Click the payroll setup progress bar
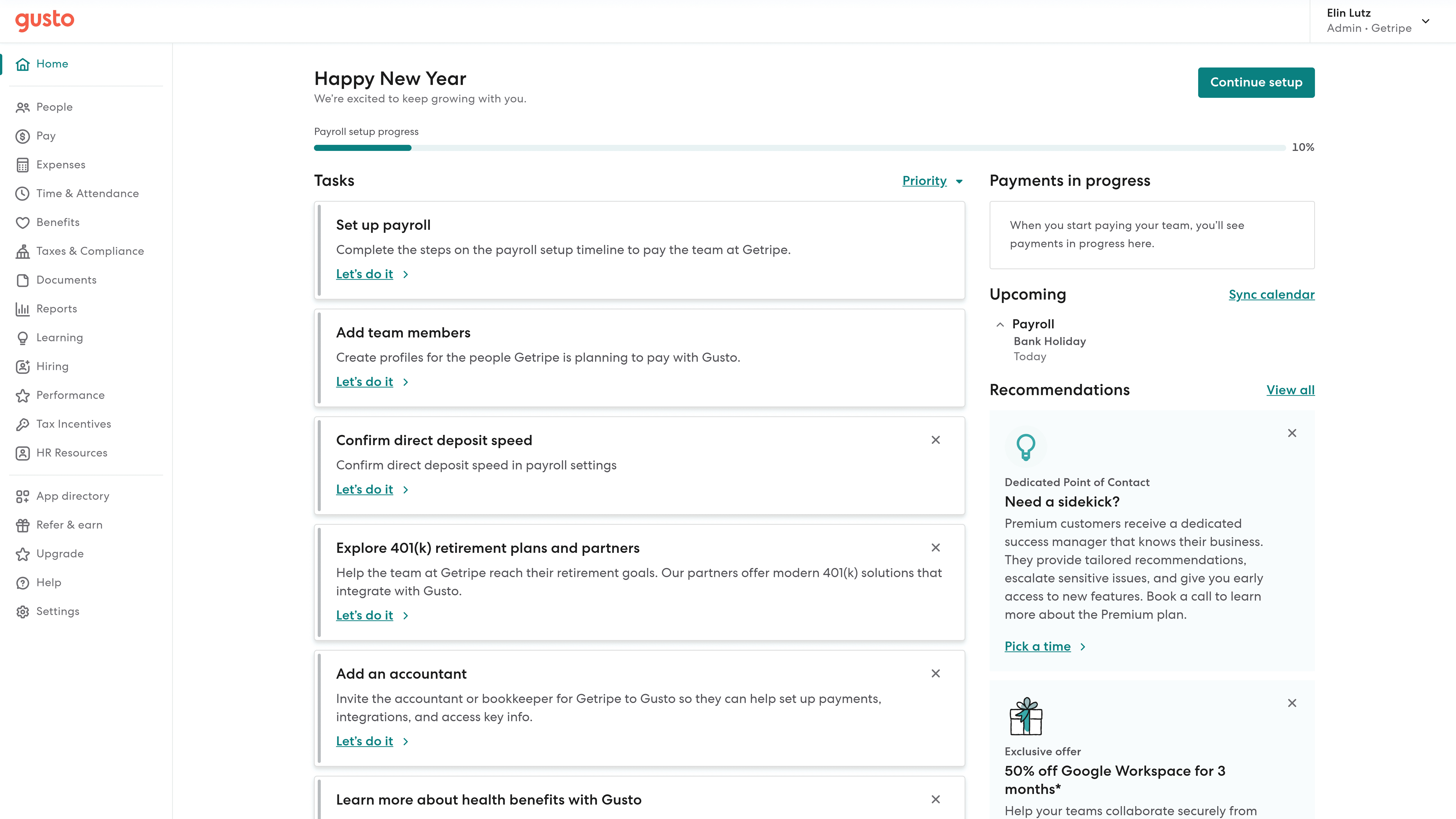Viewport: 1456px width, 819px height. pyautogui.click(x=800, y=148)
